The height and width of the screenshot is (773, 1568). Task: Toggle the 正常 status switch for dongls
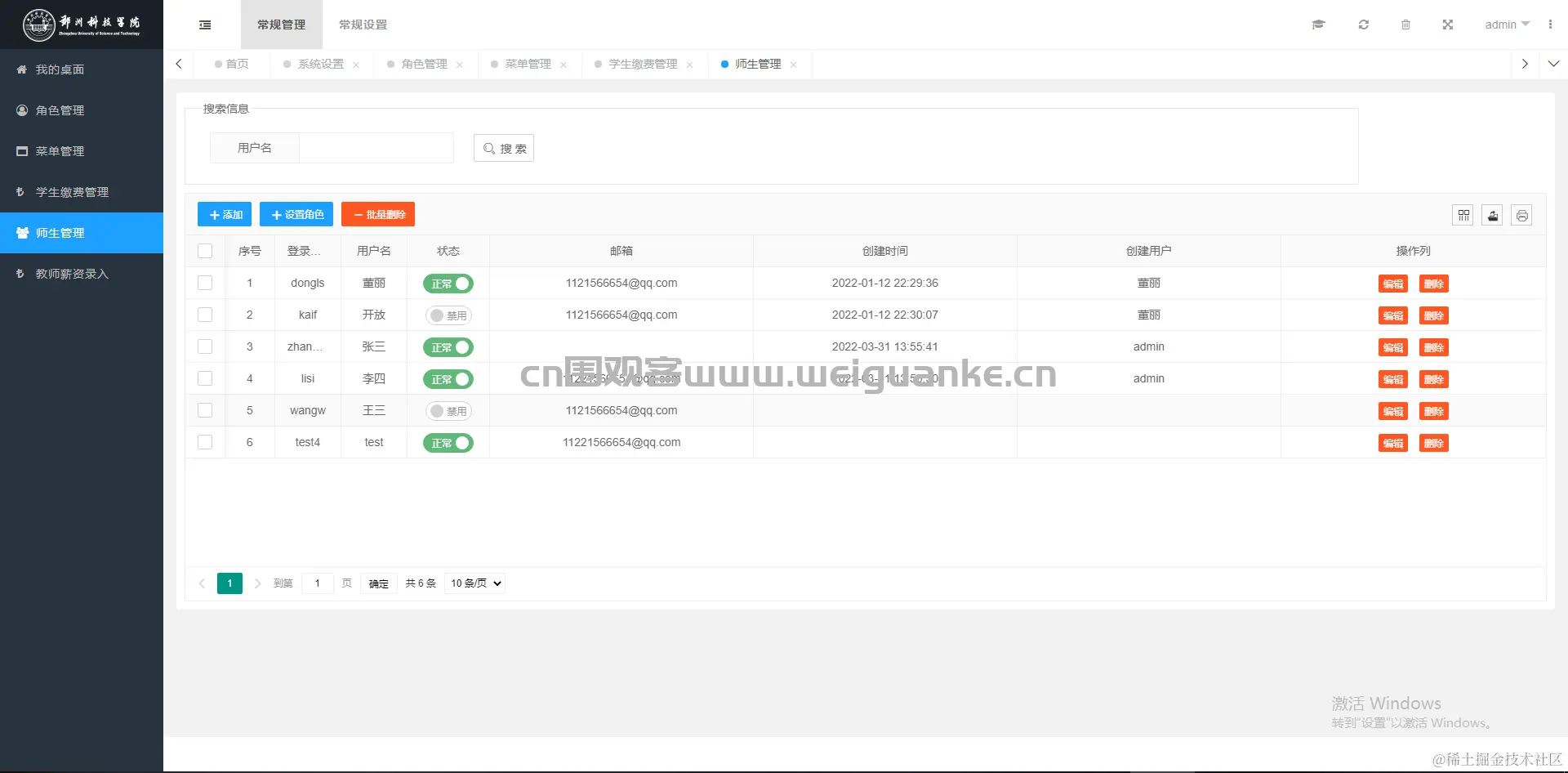448,284
